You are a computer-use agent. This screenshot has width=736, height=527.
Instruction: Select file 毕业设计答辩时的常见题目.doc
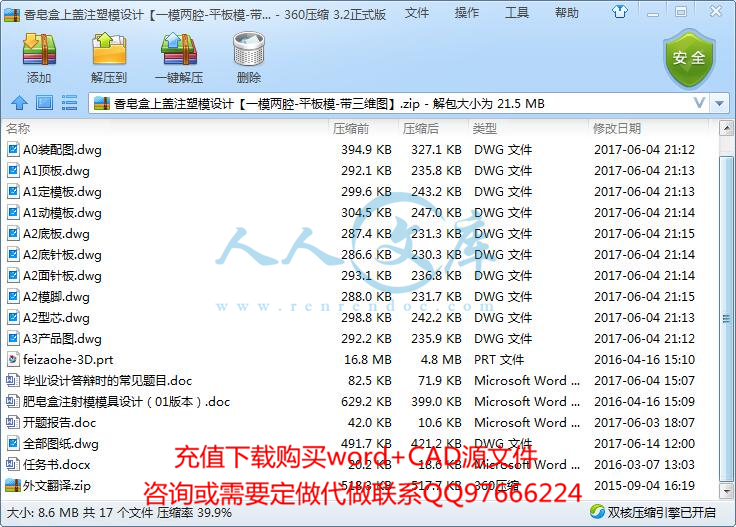107,381
